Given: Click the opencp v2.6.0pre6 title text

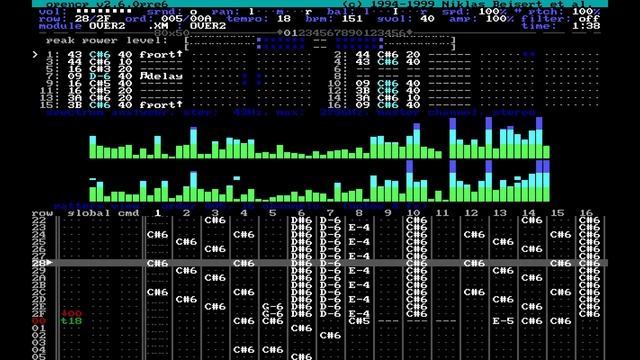Looking at the screenshot, I should (x=107, y=4).
